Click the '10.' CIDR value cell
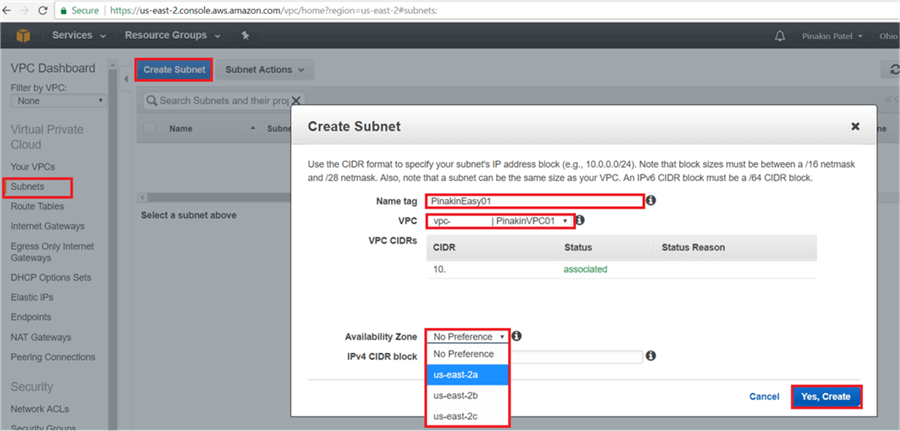This screenshot has width=900, height=431. click(439, 269)
